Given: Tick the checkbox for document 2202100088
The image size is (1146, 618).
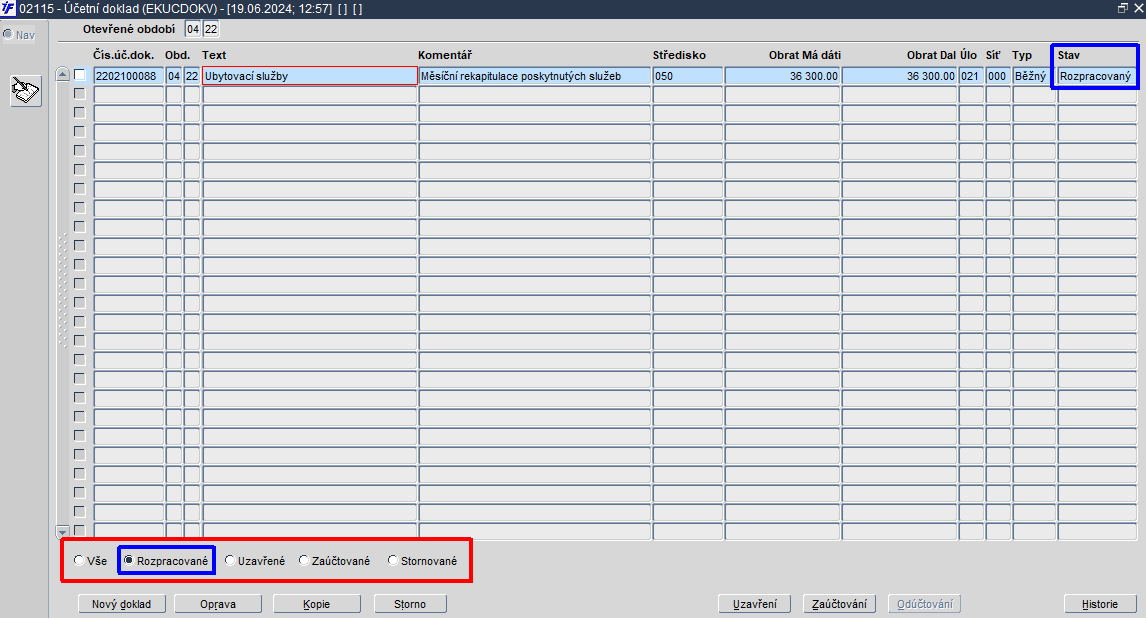Looking at the screenshot, I should click(80, 75).
